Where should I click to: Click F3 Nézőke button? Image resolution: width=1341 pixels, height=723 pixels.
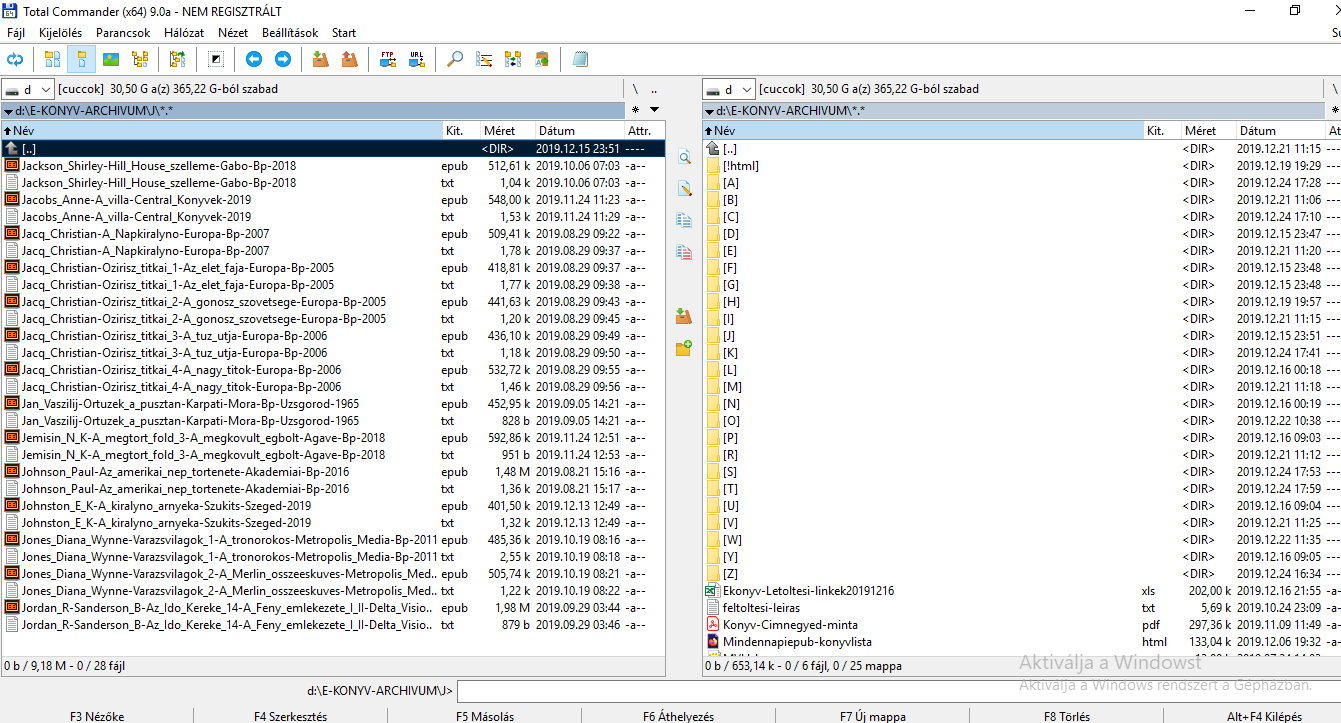pos(97,716)
